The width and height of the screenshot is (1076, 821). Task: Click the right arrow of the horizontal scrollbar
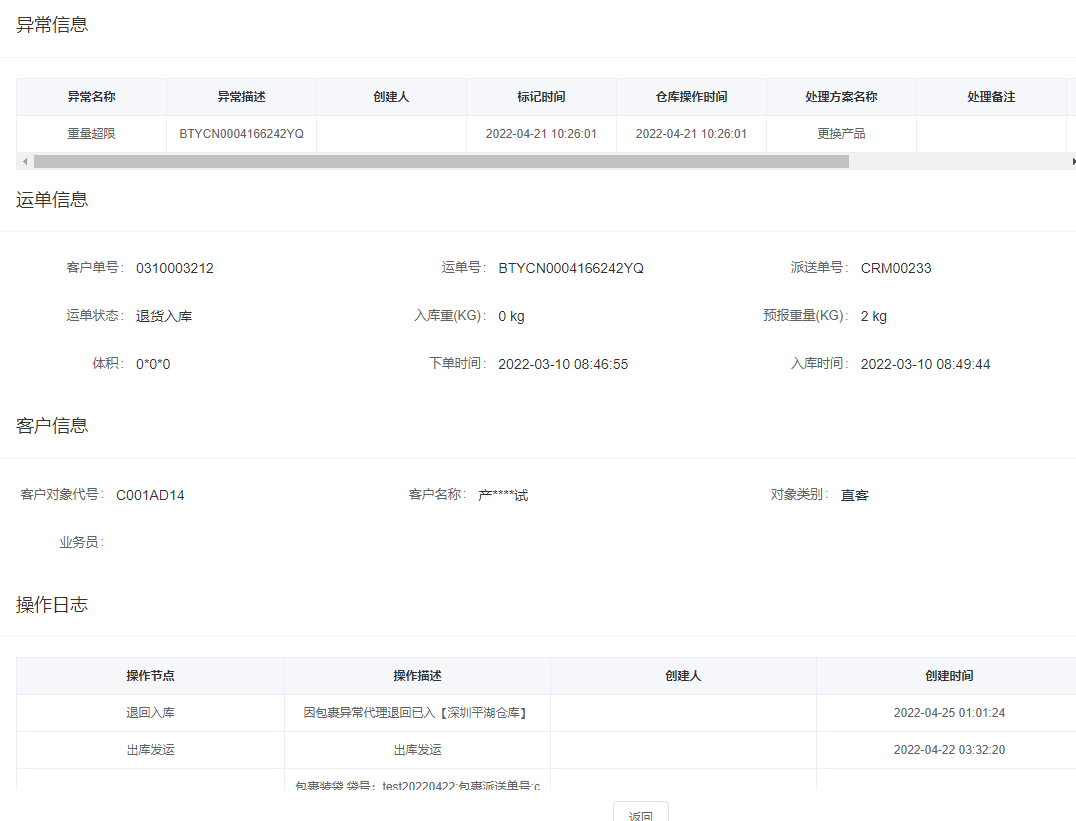coord(1072,161)
